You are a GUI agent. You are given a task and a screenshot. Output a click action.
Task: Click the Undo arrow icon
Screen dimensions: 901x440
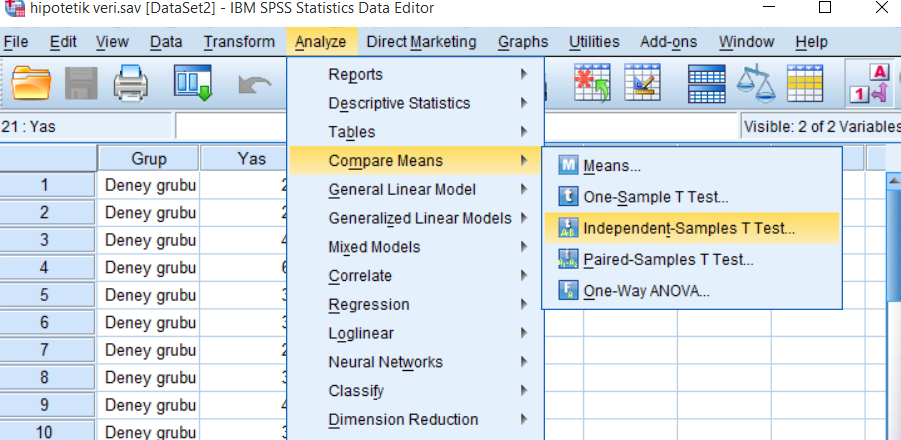pos(255,85)
